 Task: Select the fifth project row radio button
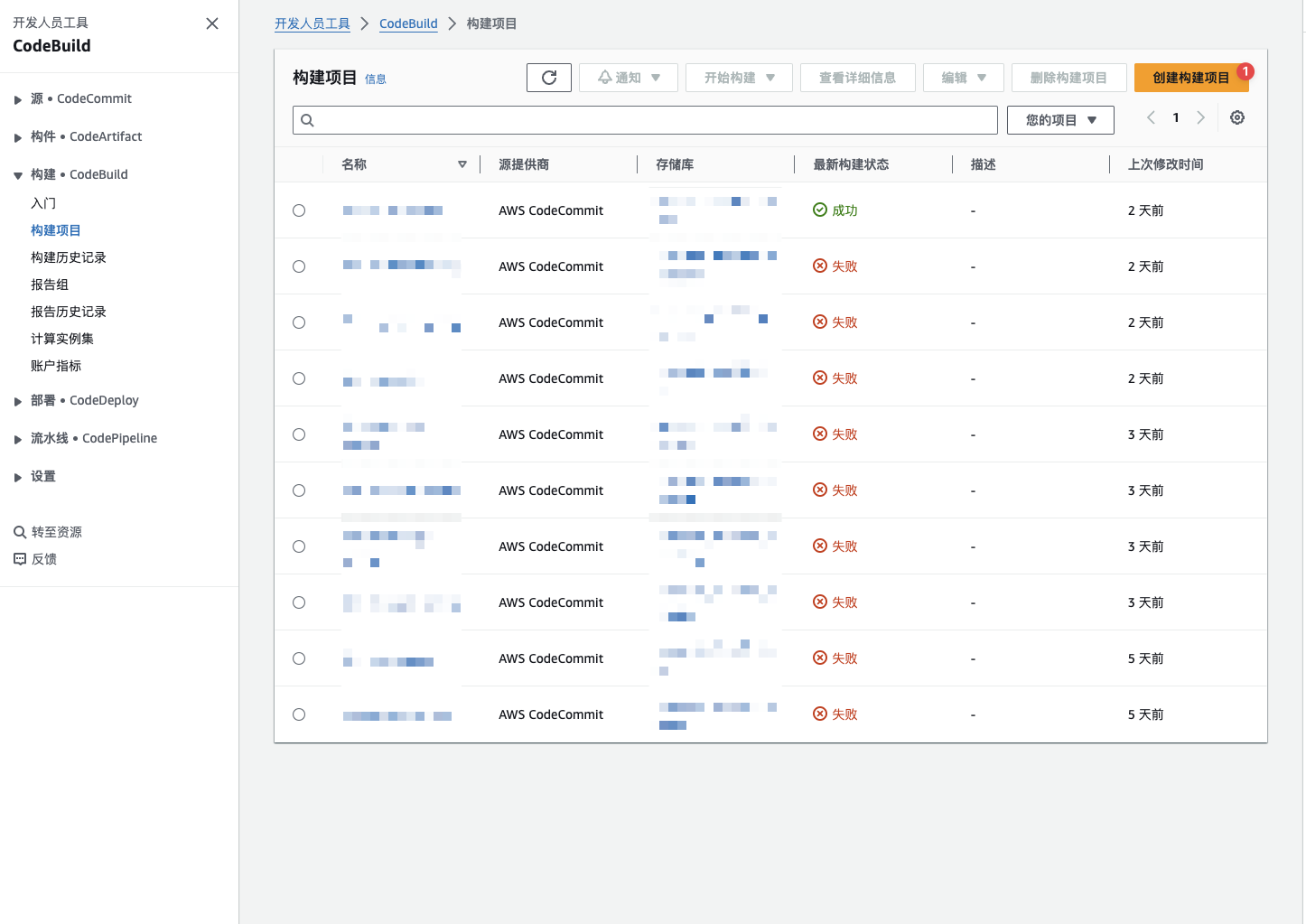tap(299, 434)
